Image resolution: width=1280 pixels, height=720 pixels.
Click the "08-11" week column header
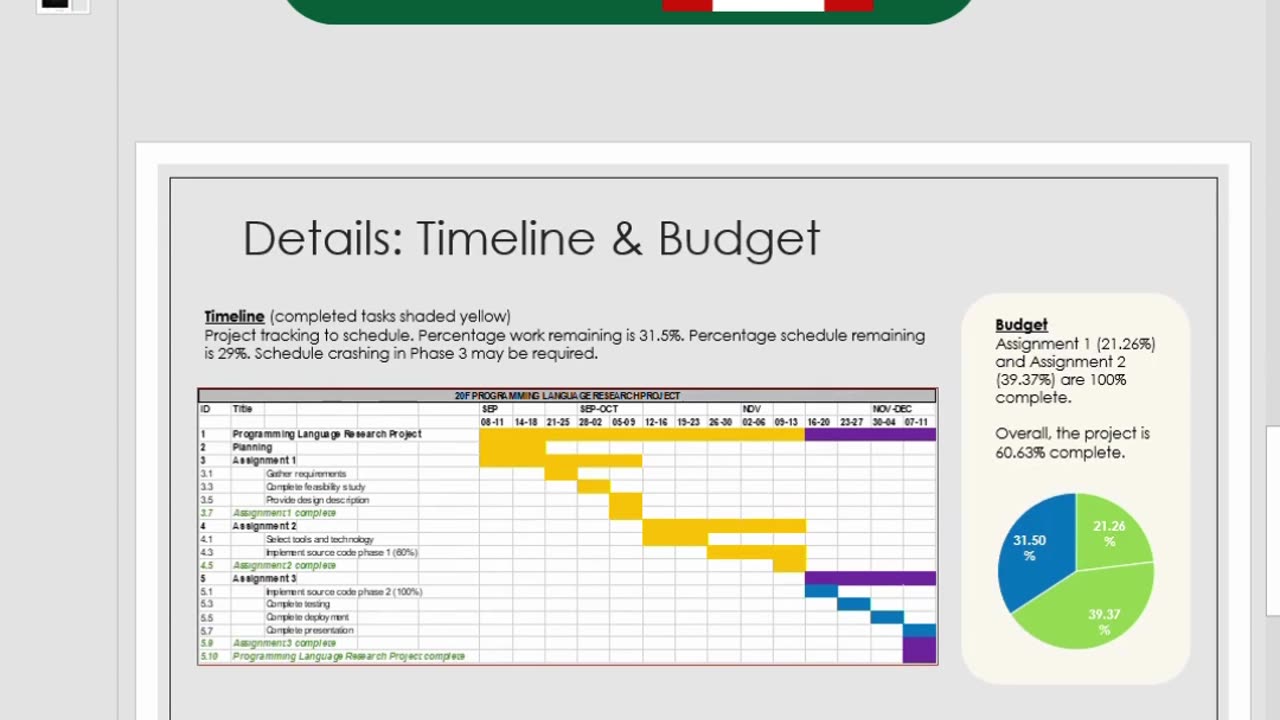pos(493,422)
